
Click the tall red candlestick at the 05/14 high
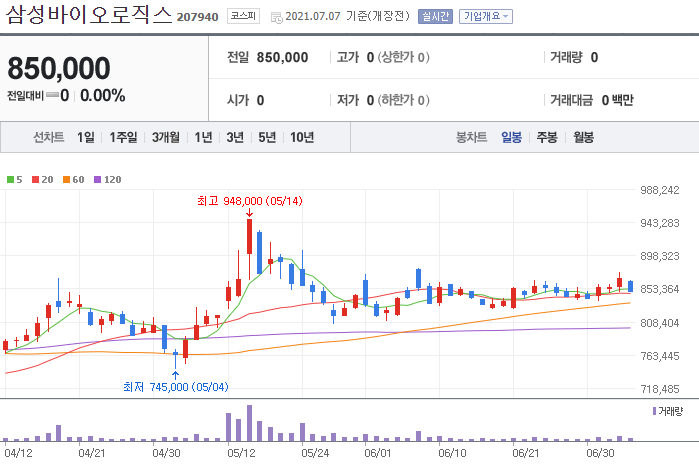249,237
